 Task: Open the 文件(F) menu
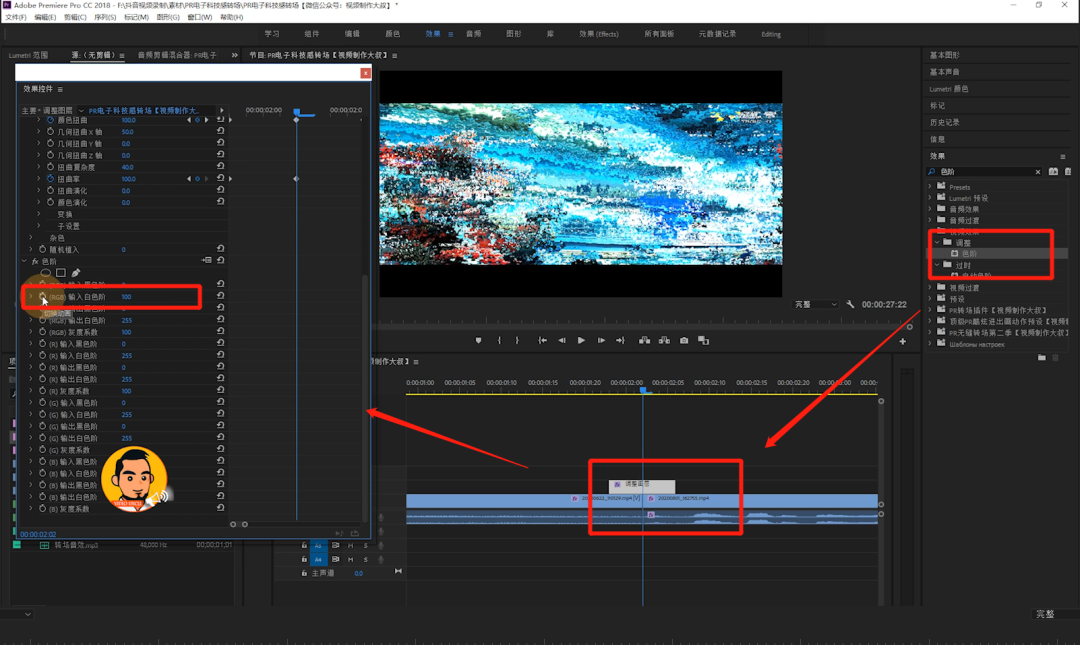click(15, 17)
